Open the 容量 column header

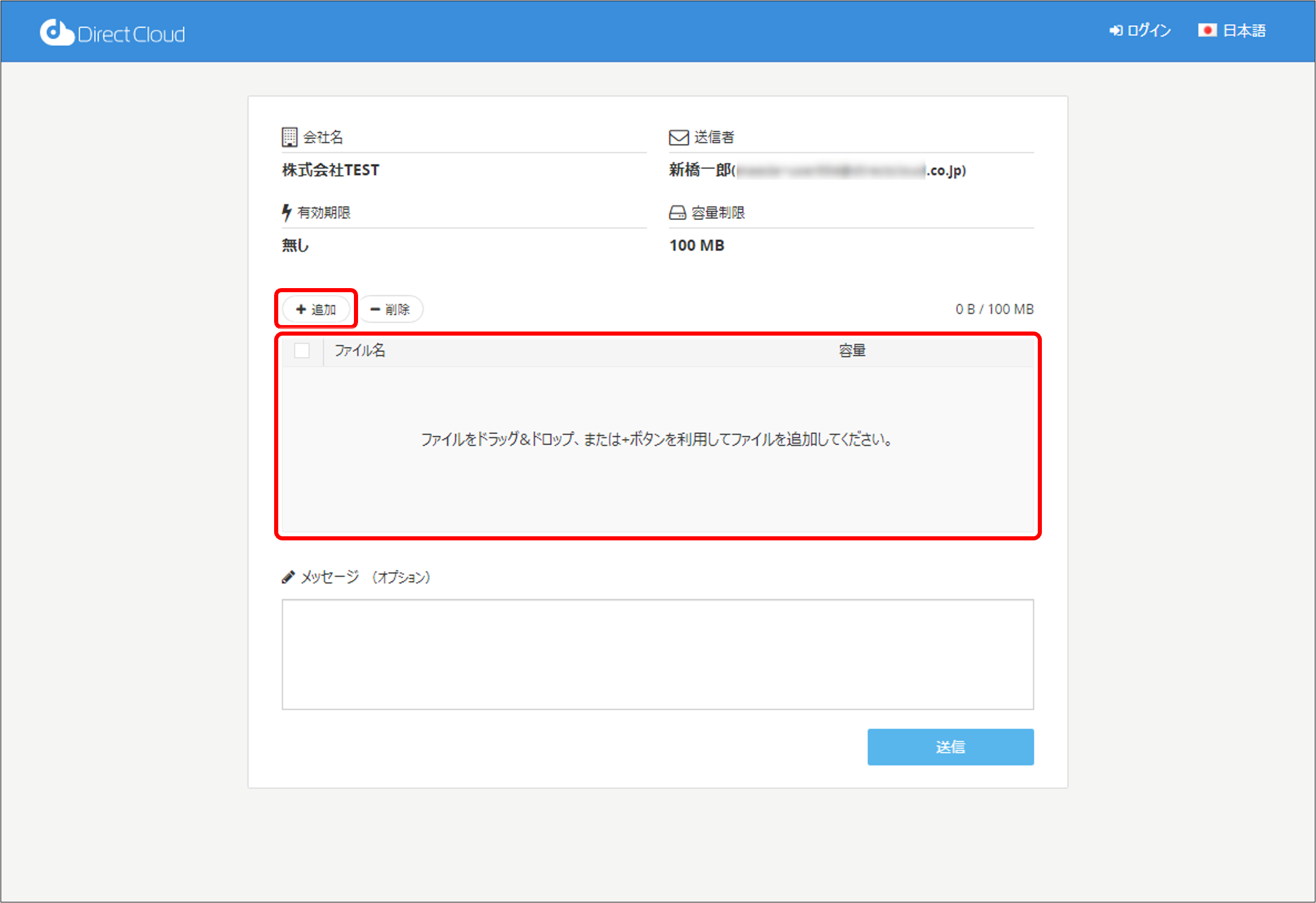(x=851, y=350)
